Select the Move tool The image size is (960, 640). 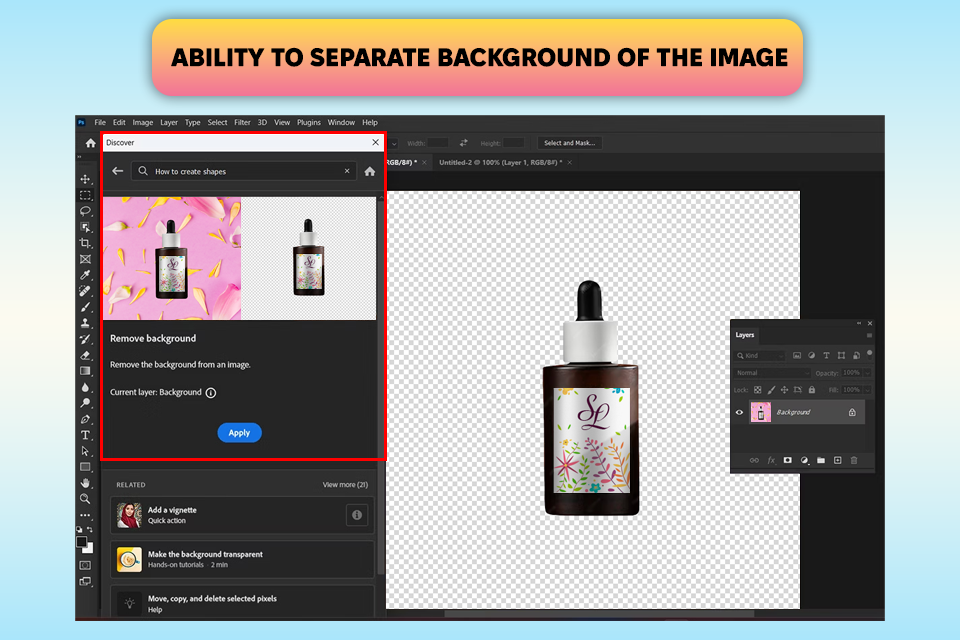point(85,179)
